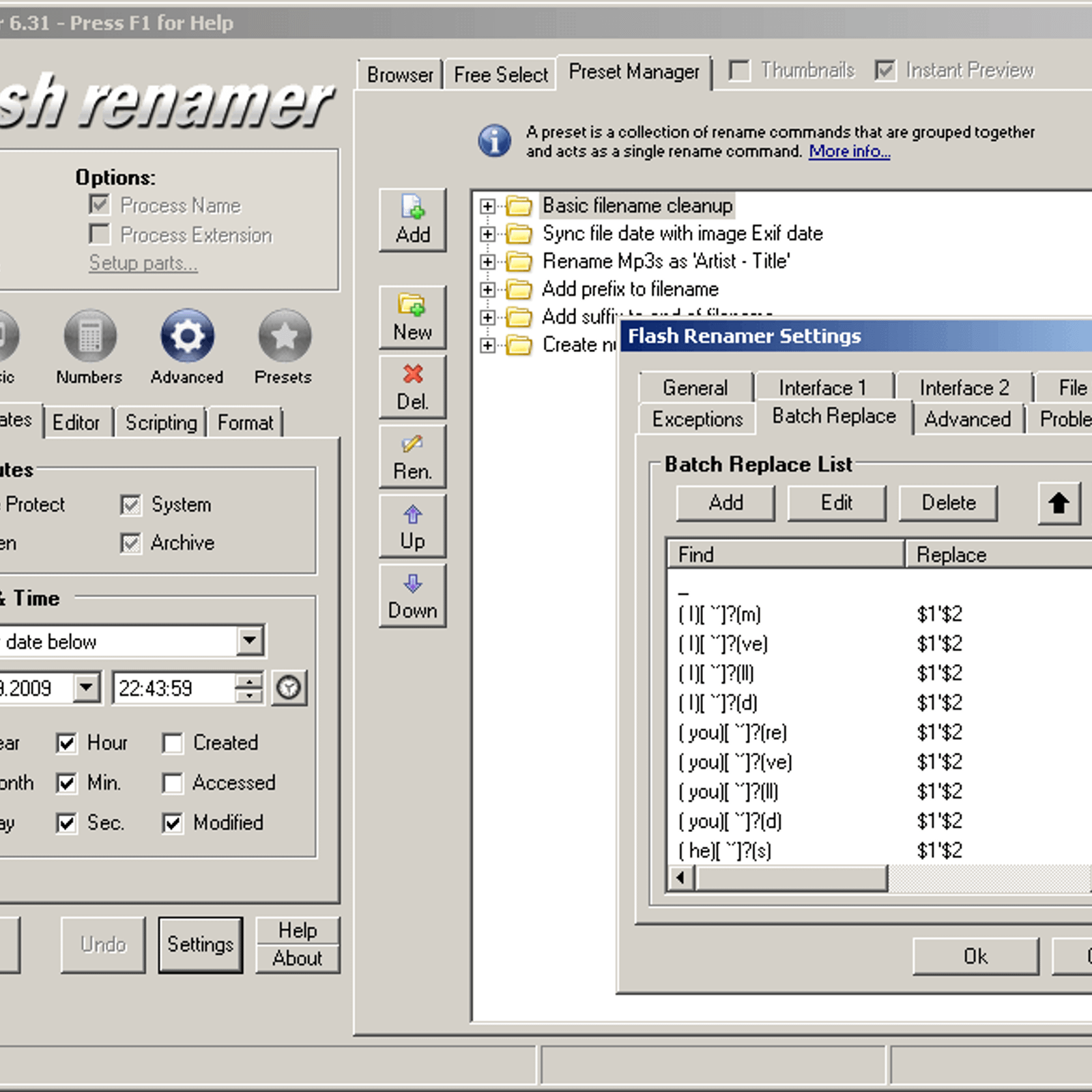Switch to the Free Select tab
1092x1092 pixels.
point(501,74)
